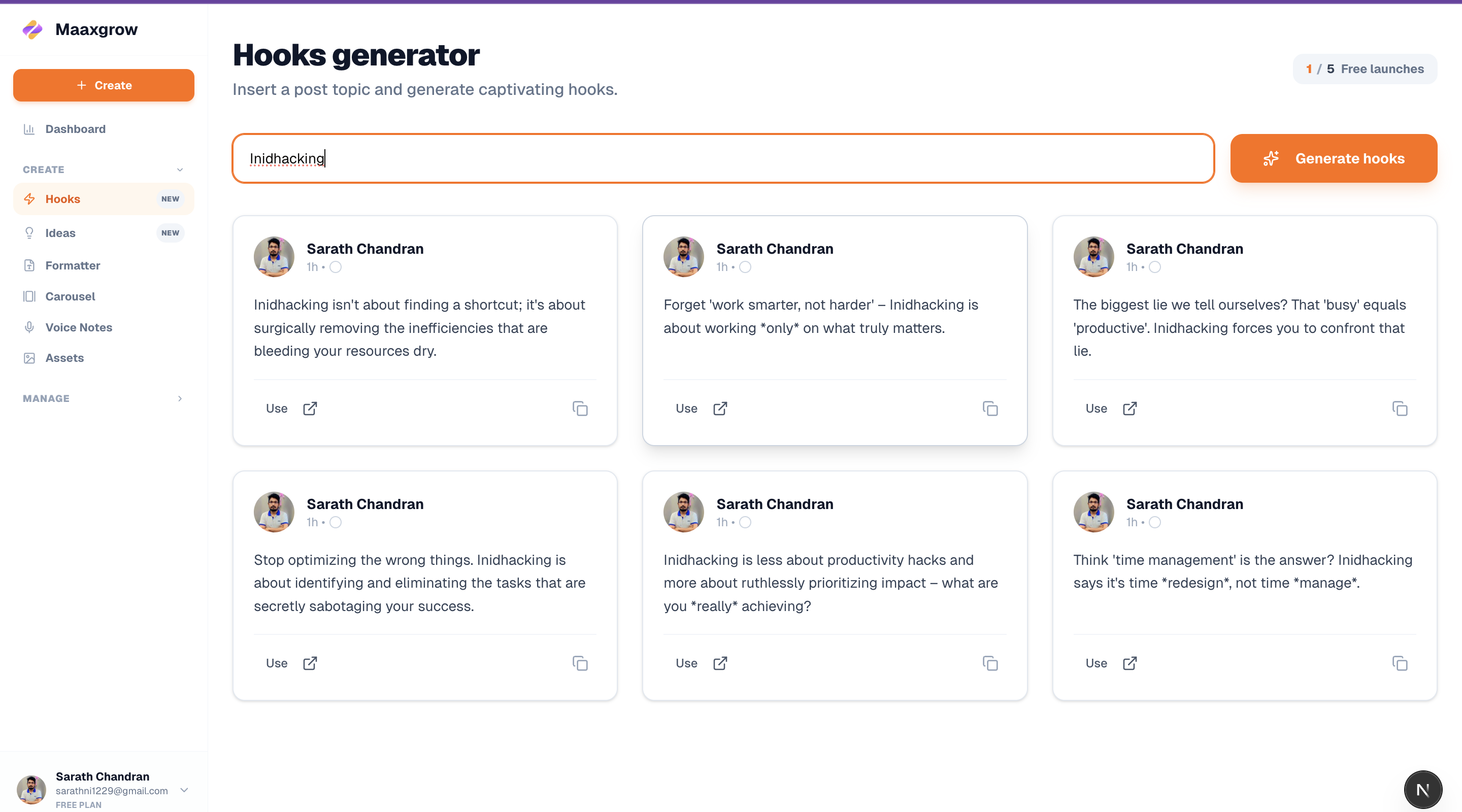Go to the Dashboard page
1462x812 pixels.
tap(76, 129)
